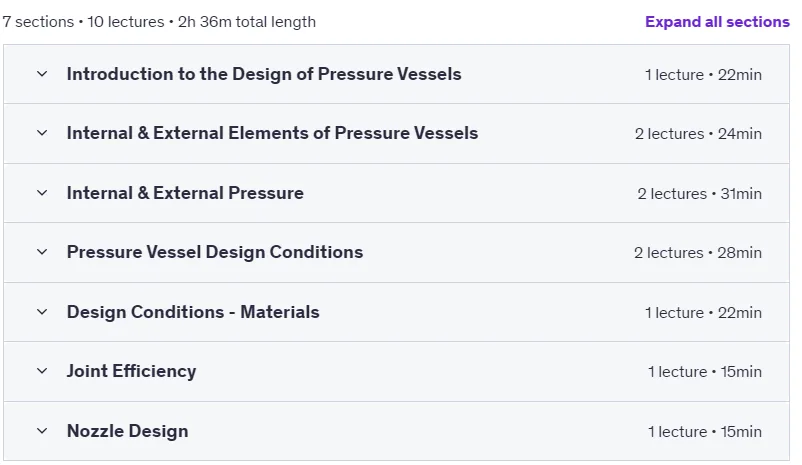Click '2 lectures • 31min' summary text
802x465 pixels.
click(699, 194)
